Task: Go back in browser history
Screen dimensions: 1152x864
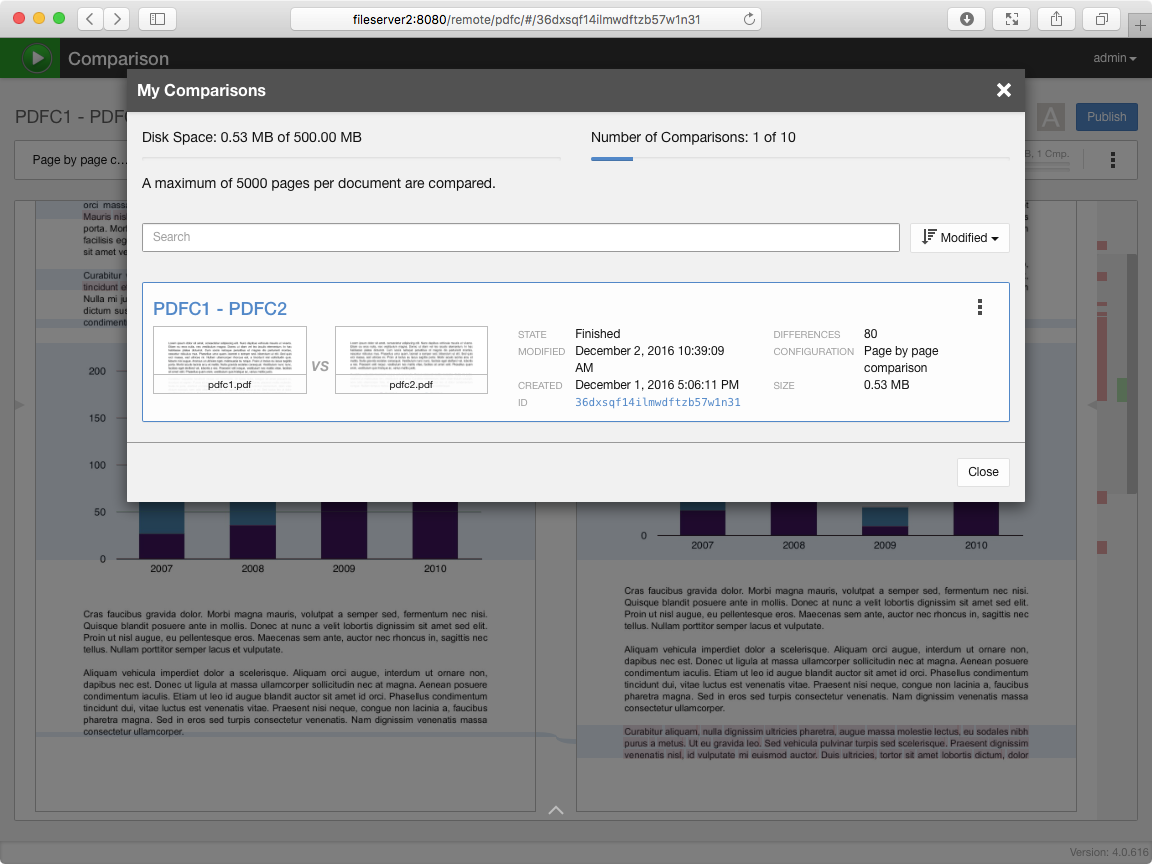Action: [90, 19]
